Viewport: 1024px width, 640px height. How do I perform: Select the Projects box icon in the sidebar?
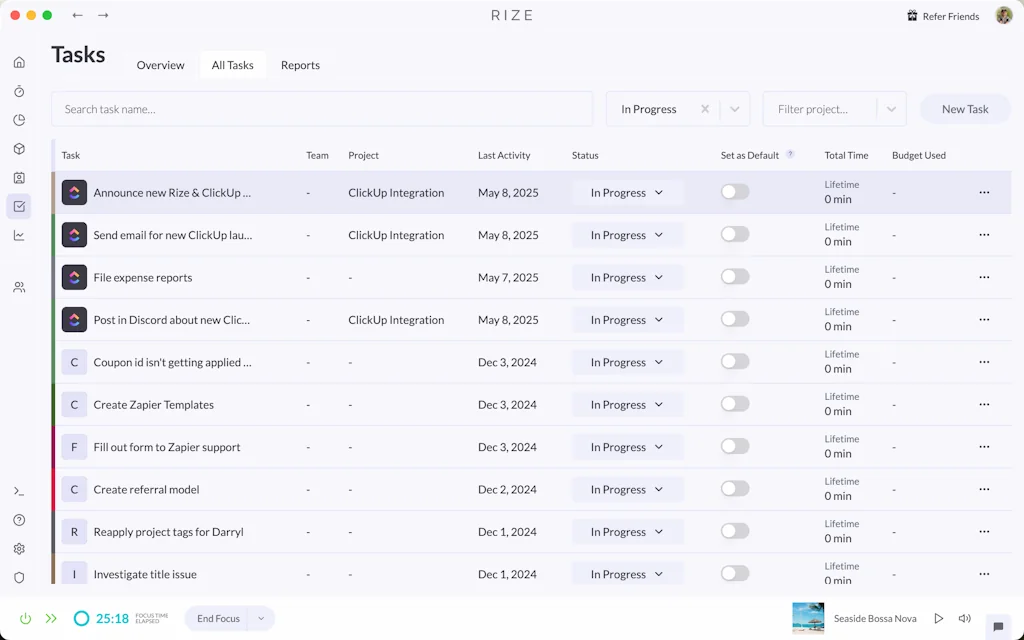(19, 148)
